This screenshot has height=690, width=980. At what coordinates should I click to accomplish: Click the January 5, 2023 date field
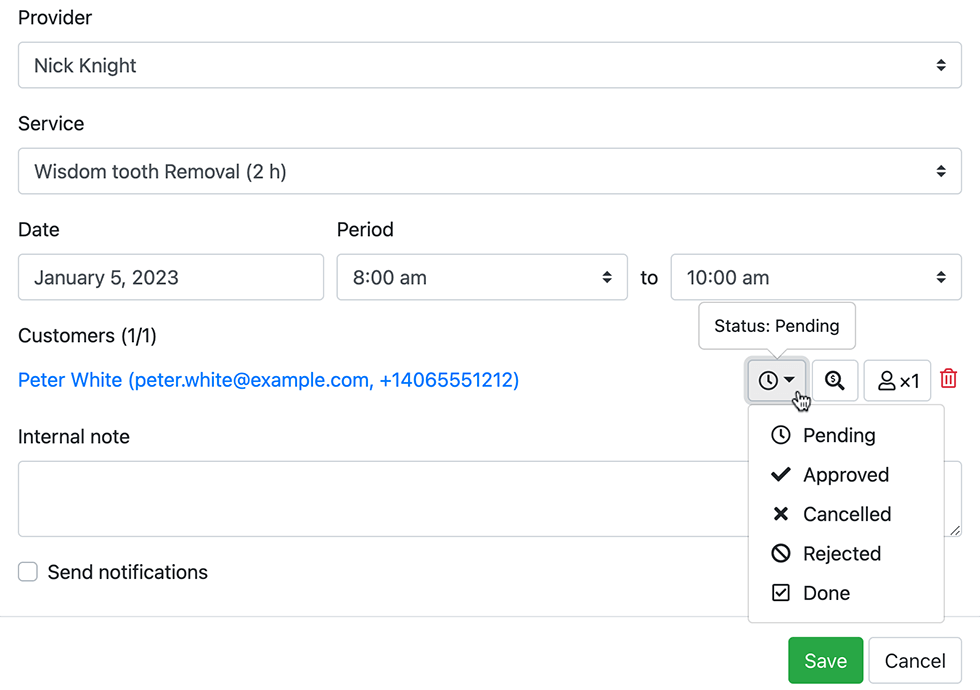coord(170,277)
